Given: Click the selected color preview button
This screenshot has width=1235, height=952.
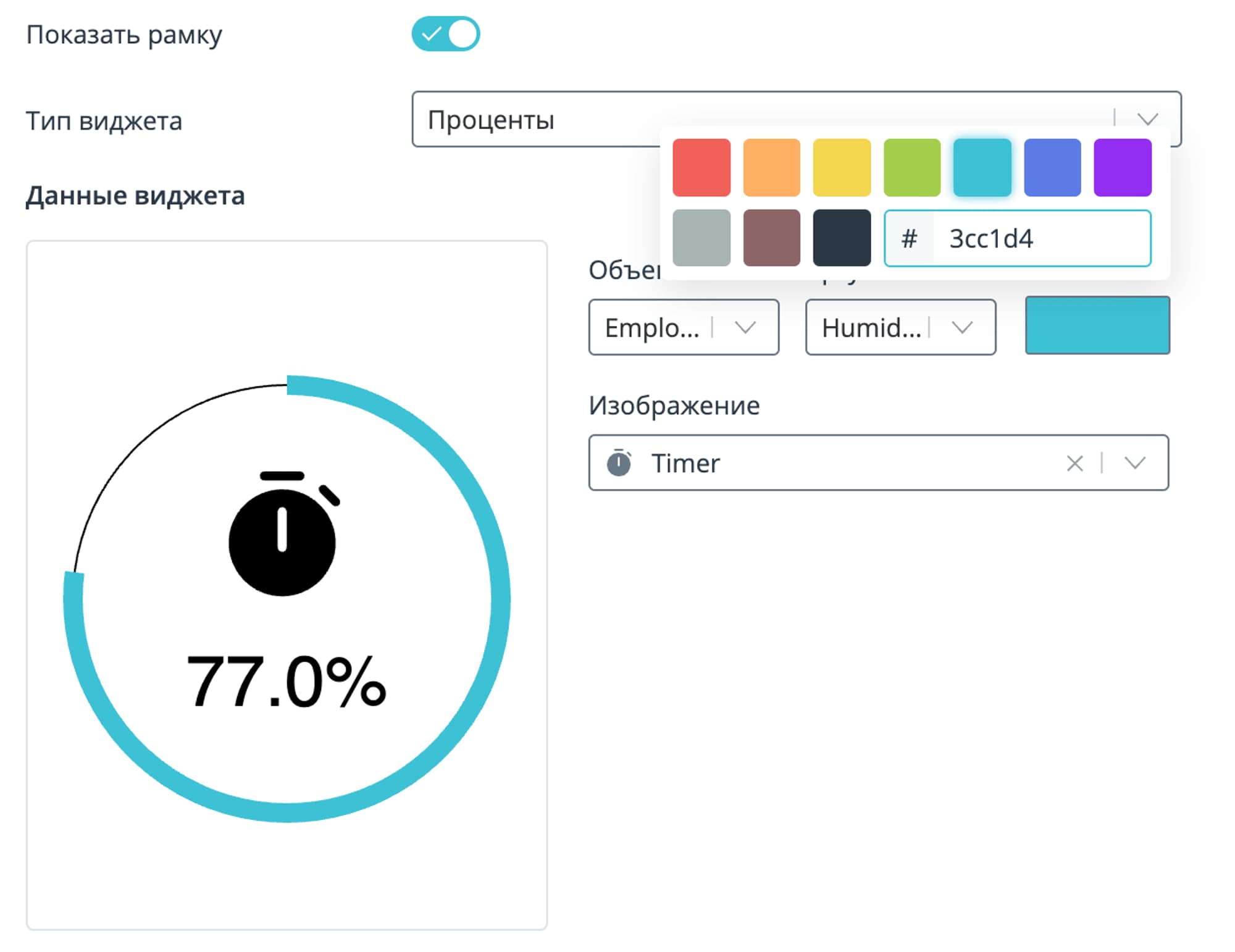Looking at the screenshot, I should coord(1097,325).
